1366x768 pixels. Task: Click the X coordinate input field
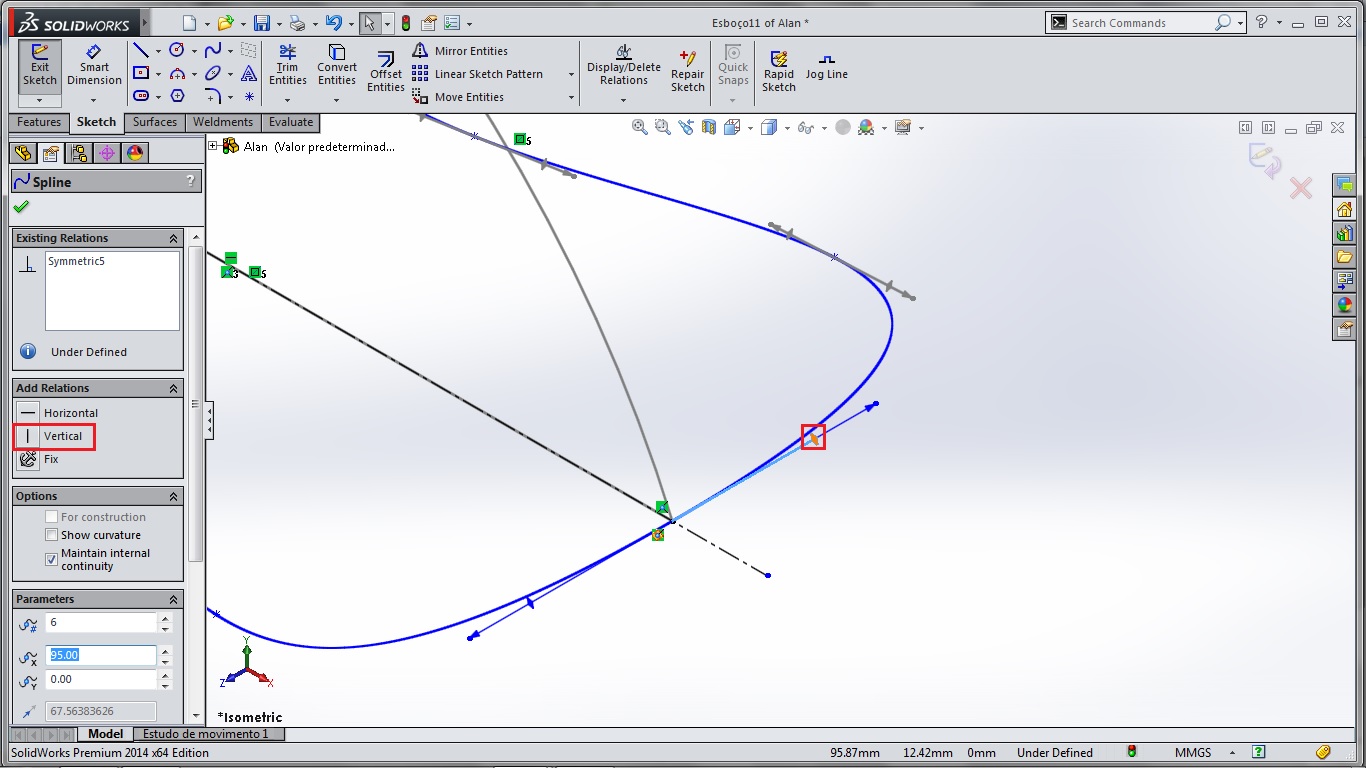[100, 655]
